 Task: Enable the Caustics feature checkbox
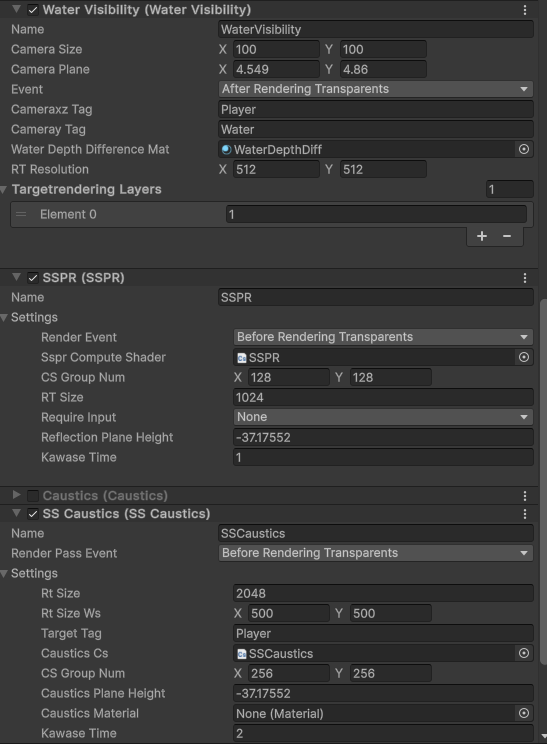coord(33,496)
